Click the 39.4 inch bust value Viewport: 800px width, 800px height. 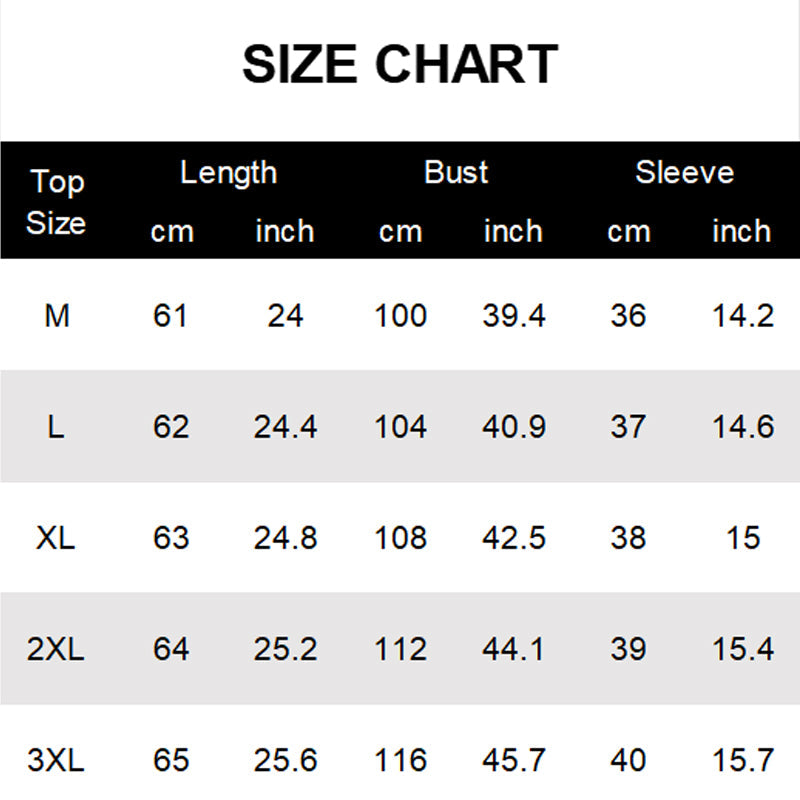click(514, 316)
